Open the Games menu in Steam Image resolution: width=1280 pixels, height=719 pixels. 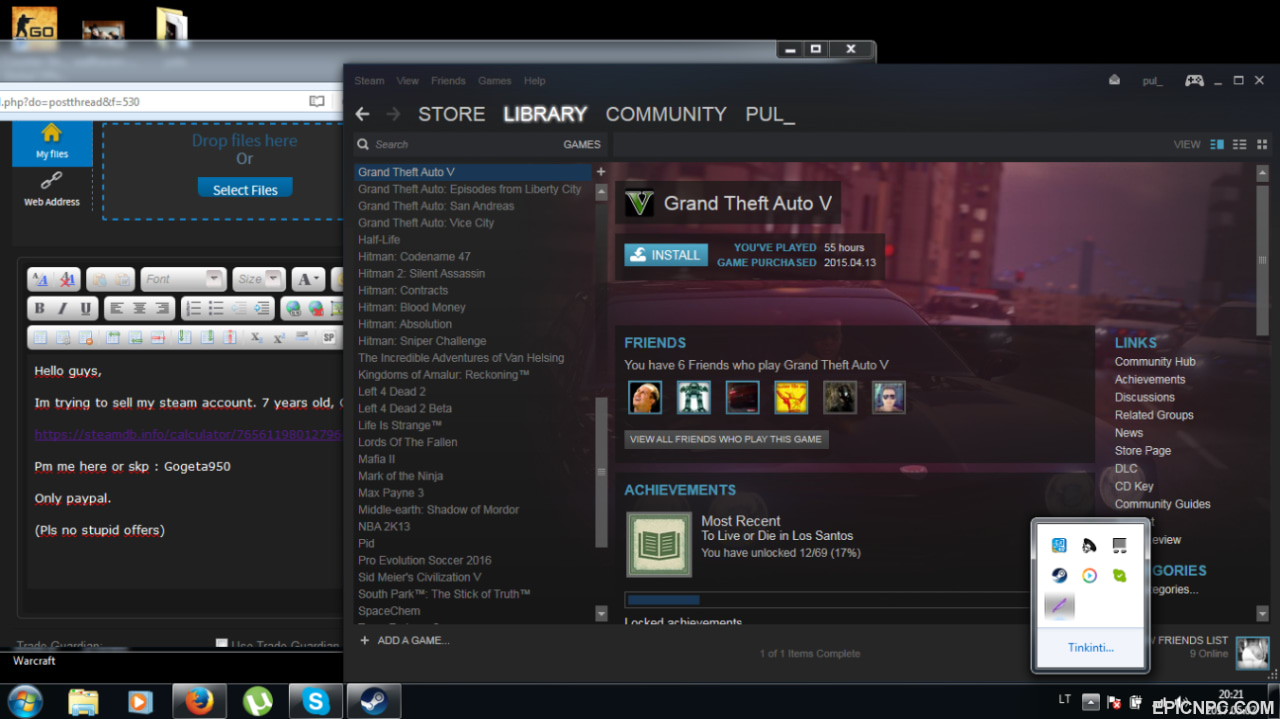click(494, 81)
